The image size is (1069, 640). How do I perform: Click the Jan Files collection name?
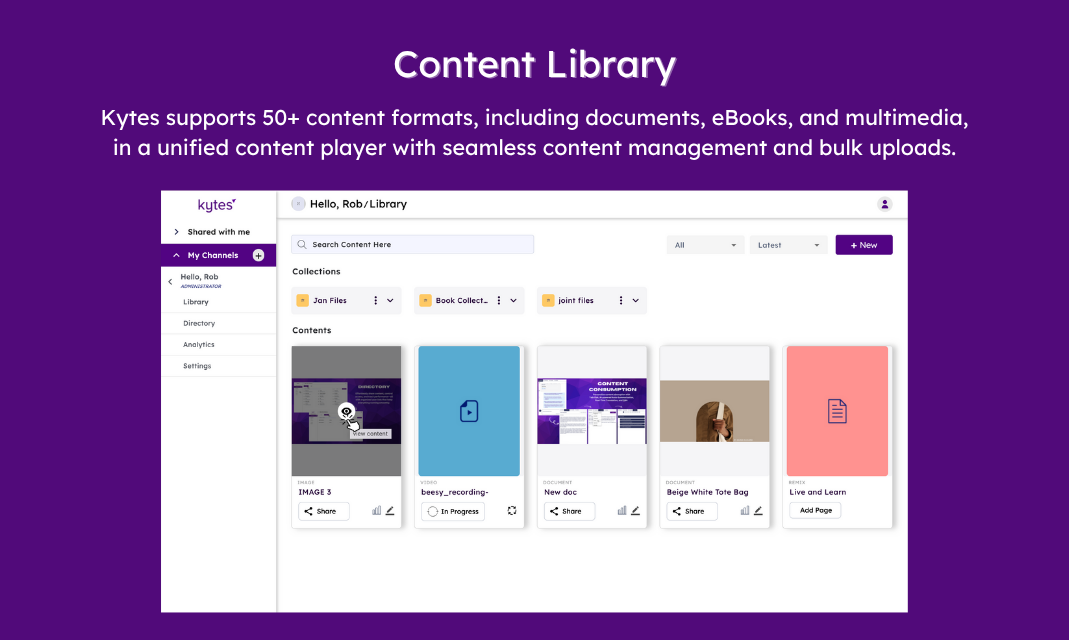point(329,301)
